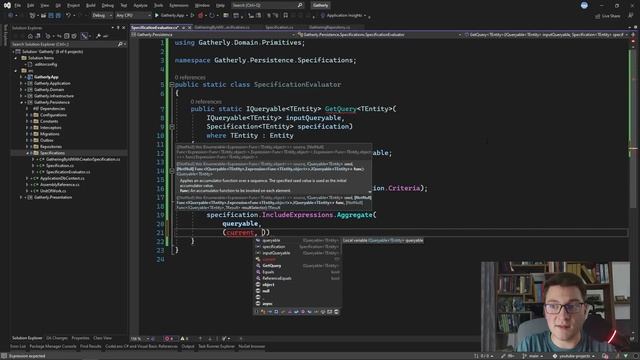The height and width of the screenshot is (360, 640).
Task: Open the File menu
Action: tap(18, 5)
